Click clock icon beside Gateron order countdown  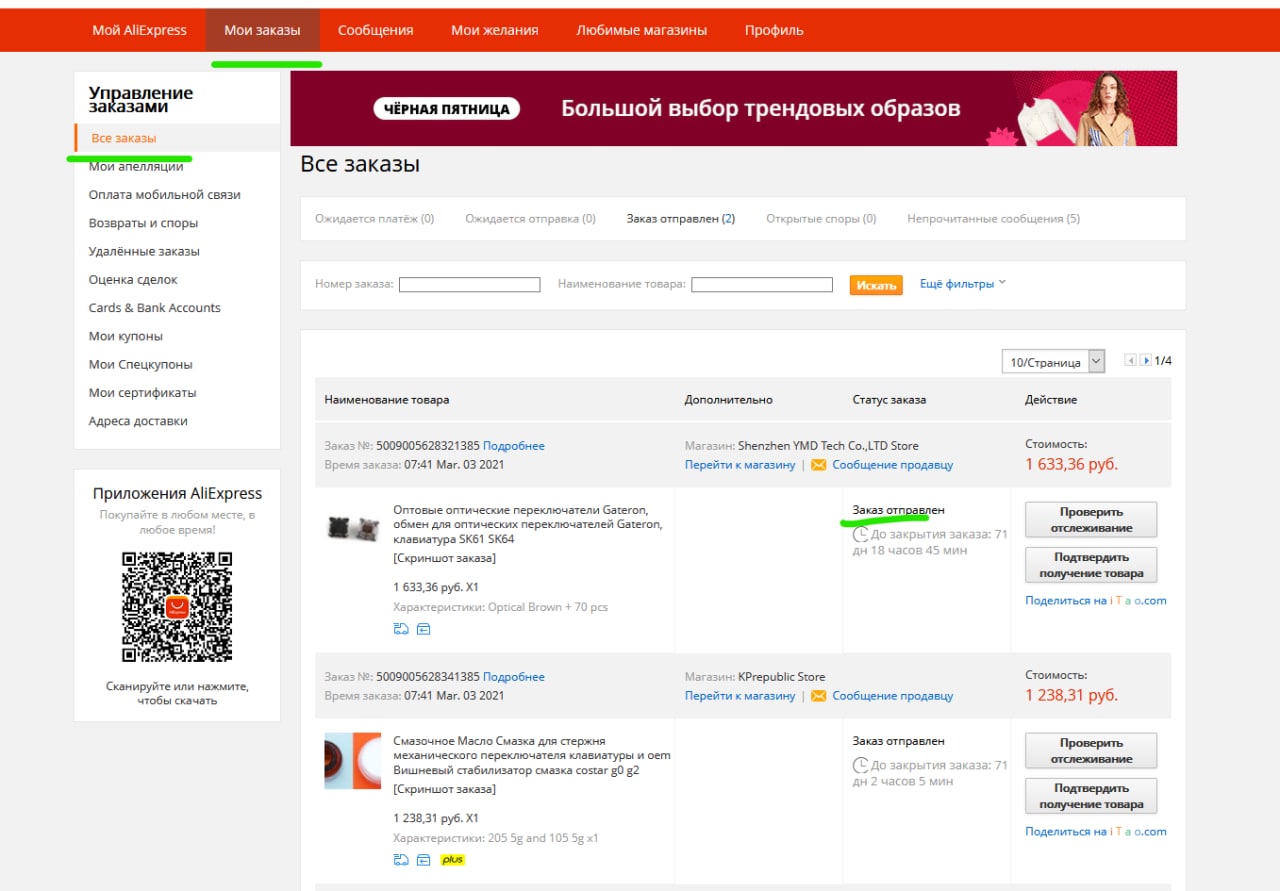(x=860, y=535)
